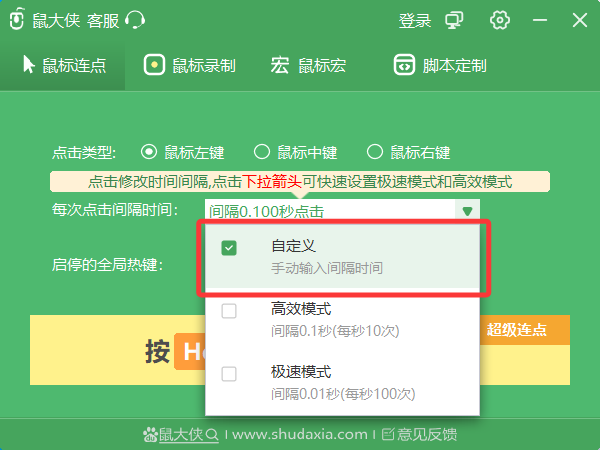Click 登录 to log in

(414, 20)
